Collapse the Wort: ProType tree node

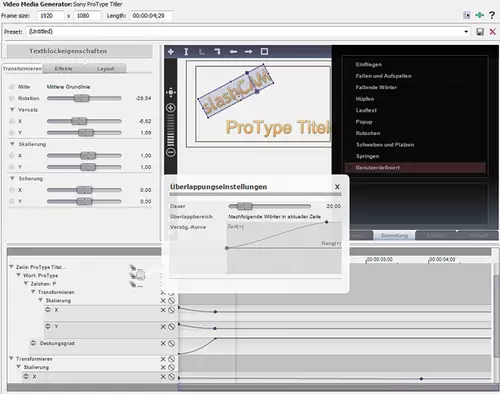[19, 275]
